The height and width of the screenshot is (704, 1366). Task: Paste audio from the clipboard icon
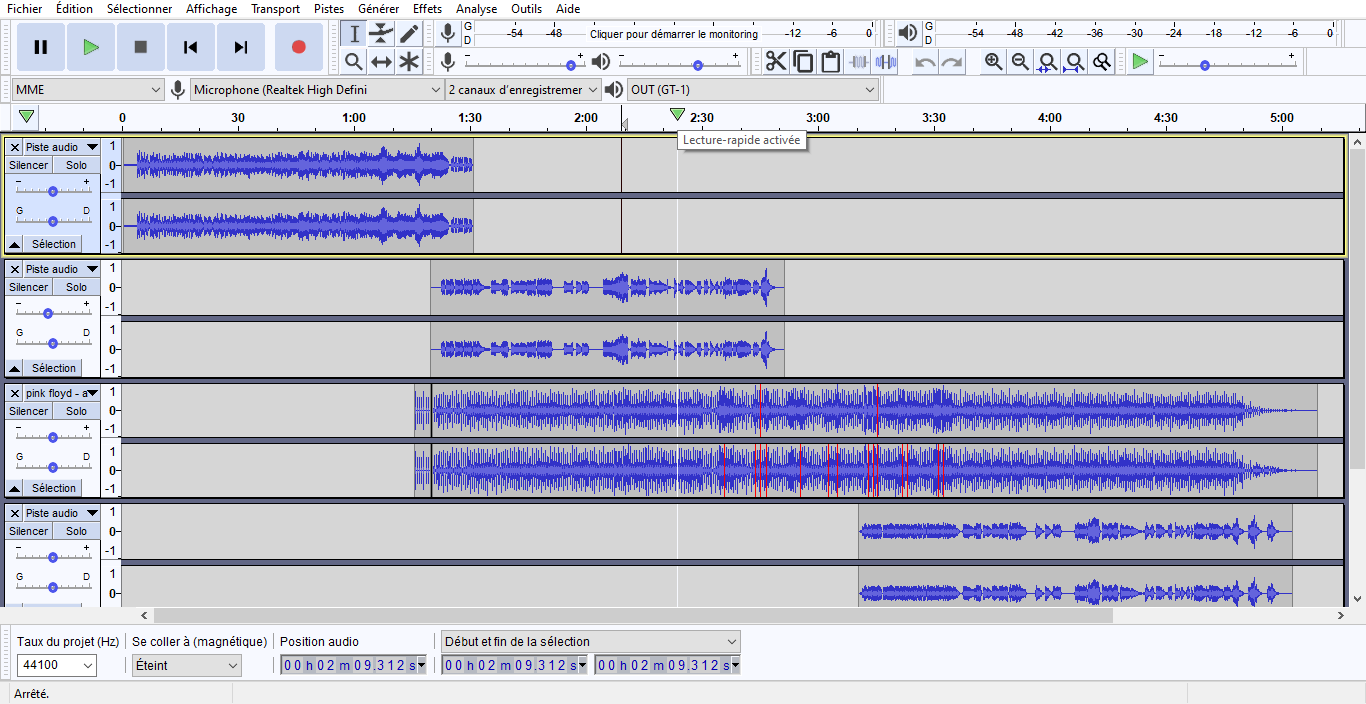point(831,61)
